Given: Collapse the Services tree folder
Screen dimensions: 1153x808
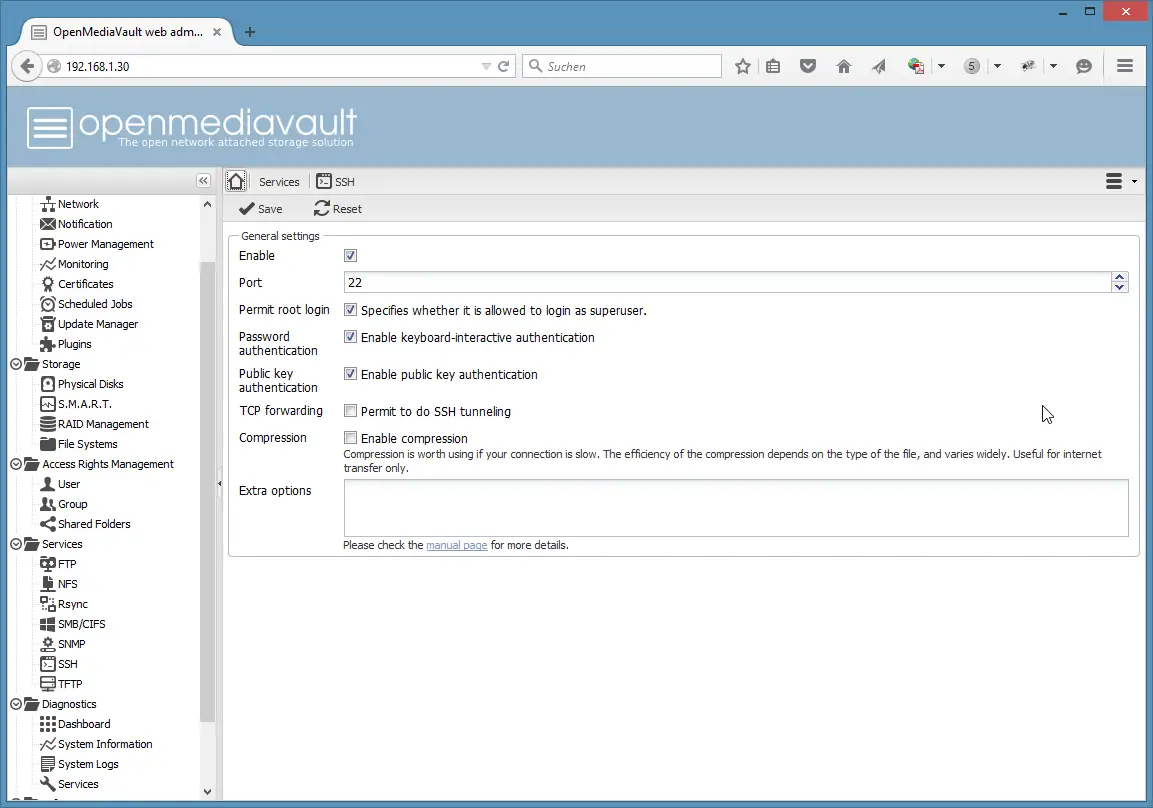Looking at the screenshot, I should (16, 544).
